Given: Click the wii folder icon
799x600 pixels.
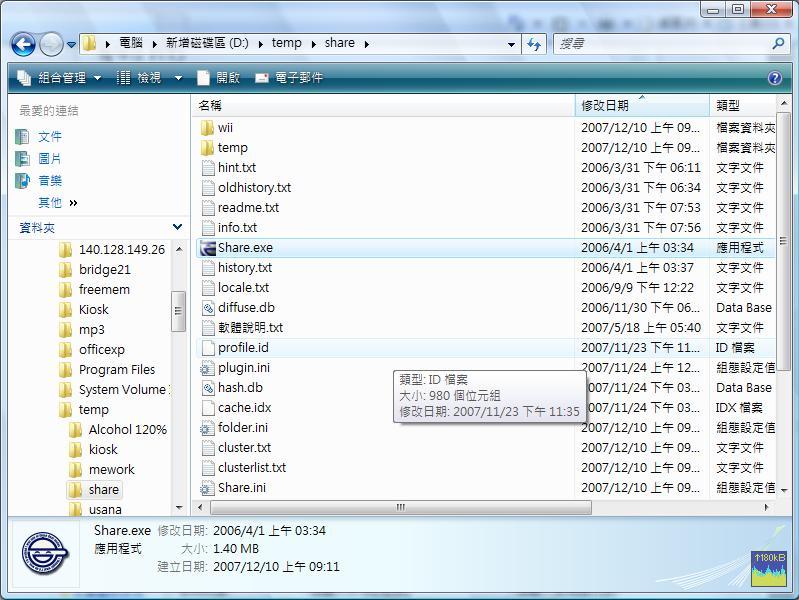Looking at the screenshot, I should tap(207, 127).
